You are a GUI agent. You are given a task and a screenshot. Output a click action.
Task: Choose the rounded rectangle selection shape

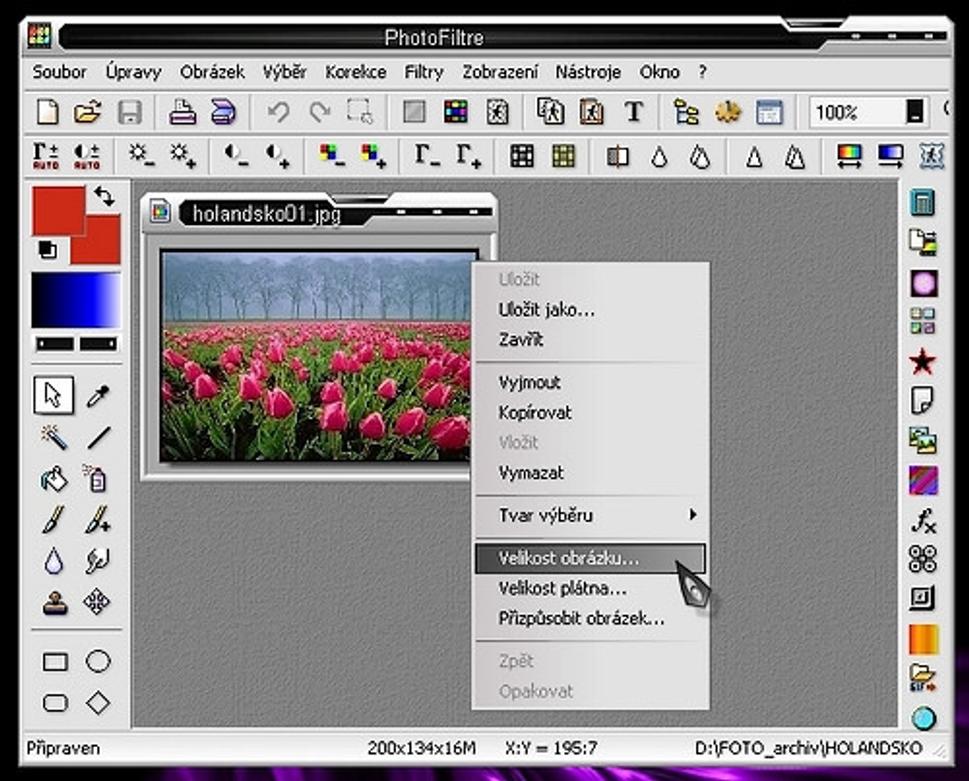point(55,703)
